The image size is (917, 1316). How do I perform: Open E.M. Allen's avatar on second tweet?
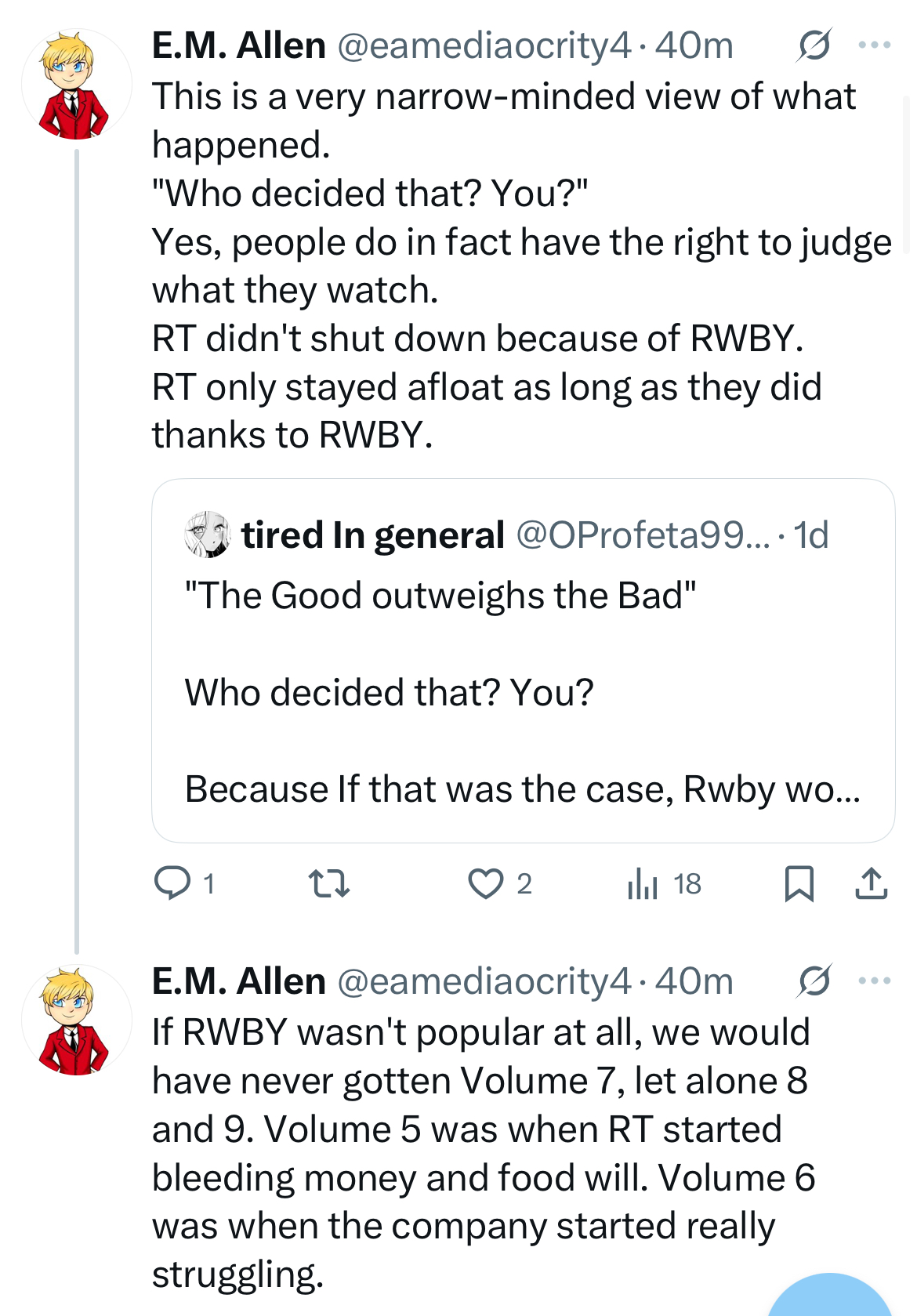point(76,1021)
